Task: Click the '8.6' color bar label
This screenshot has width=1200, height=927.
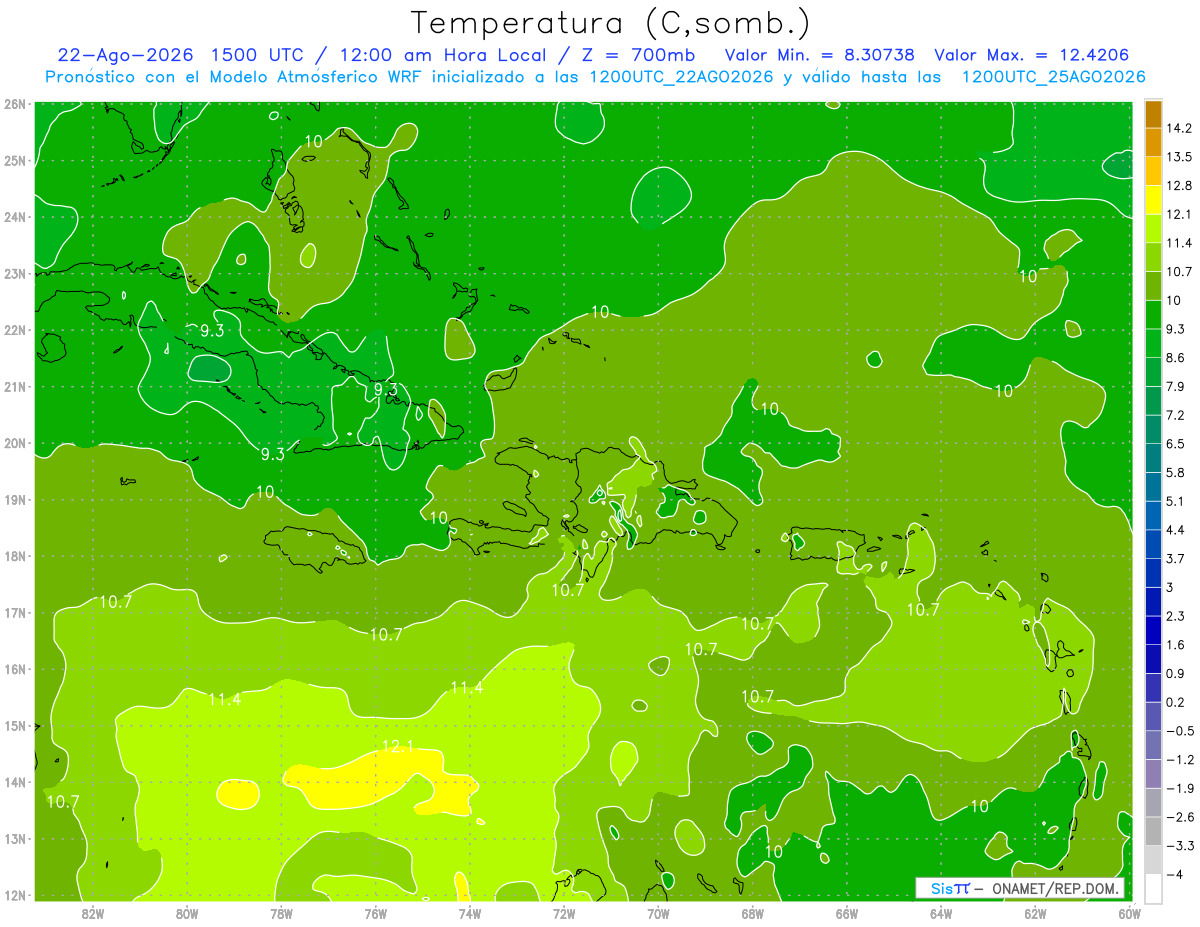Action: [x=1176, y=357]
